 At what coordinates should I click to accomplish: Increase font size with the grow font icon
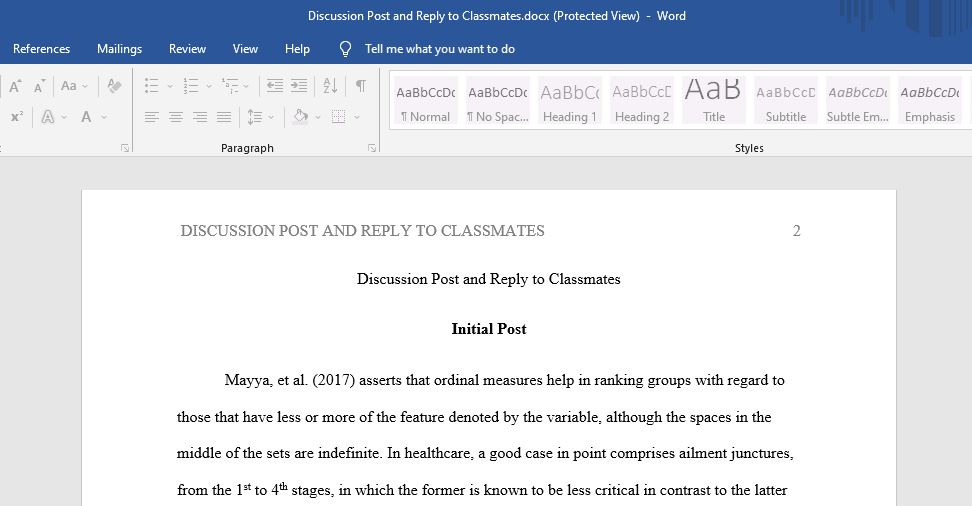pyautogui.click(x=15, y=86)
